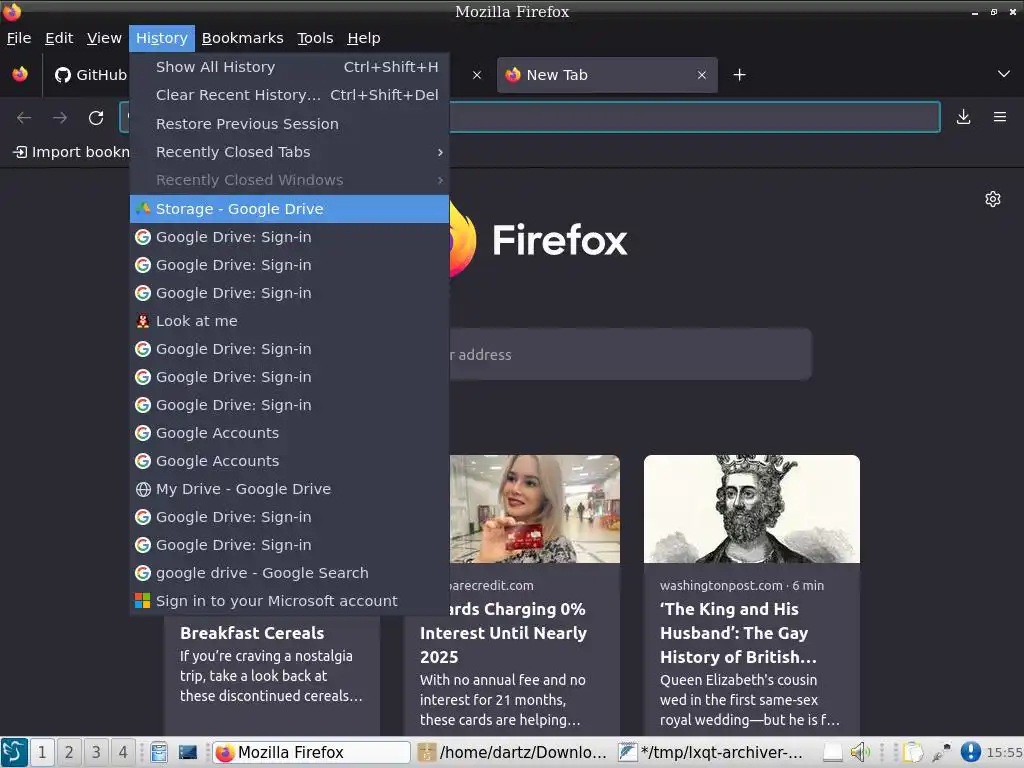1024x768 pixels.
Task: Select the New Tab tab
Action: (x=607, y=75)
